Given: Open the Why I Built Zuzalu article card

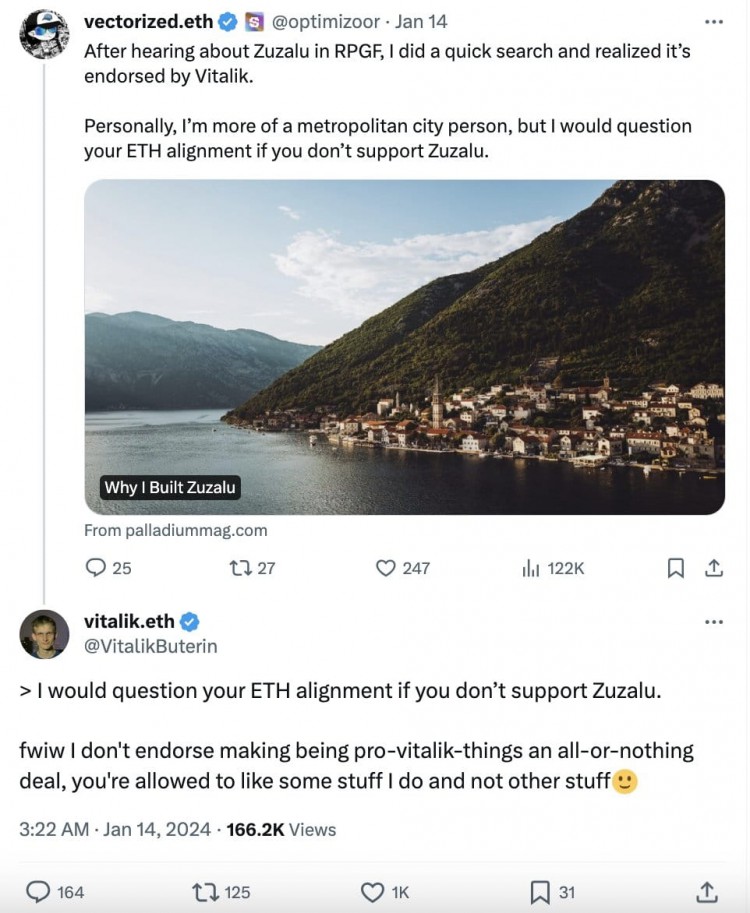Looking at the screenshot, I should point(405,347).
